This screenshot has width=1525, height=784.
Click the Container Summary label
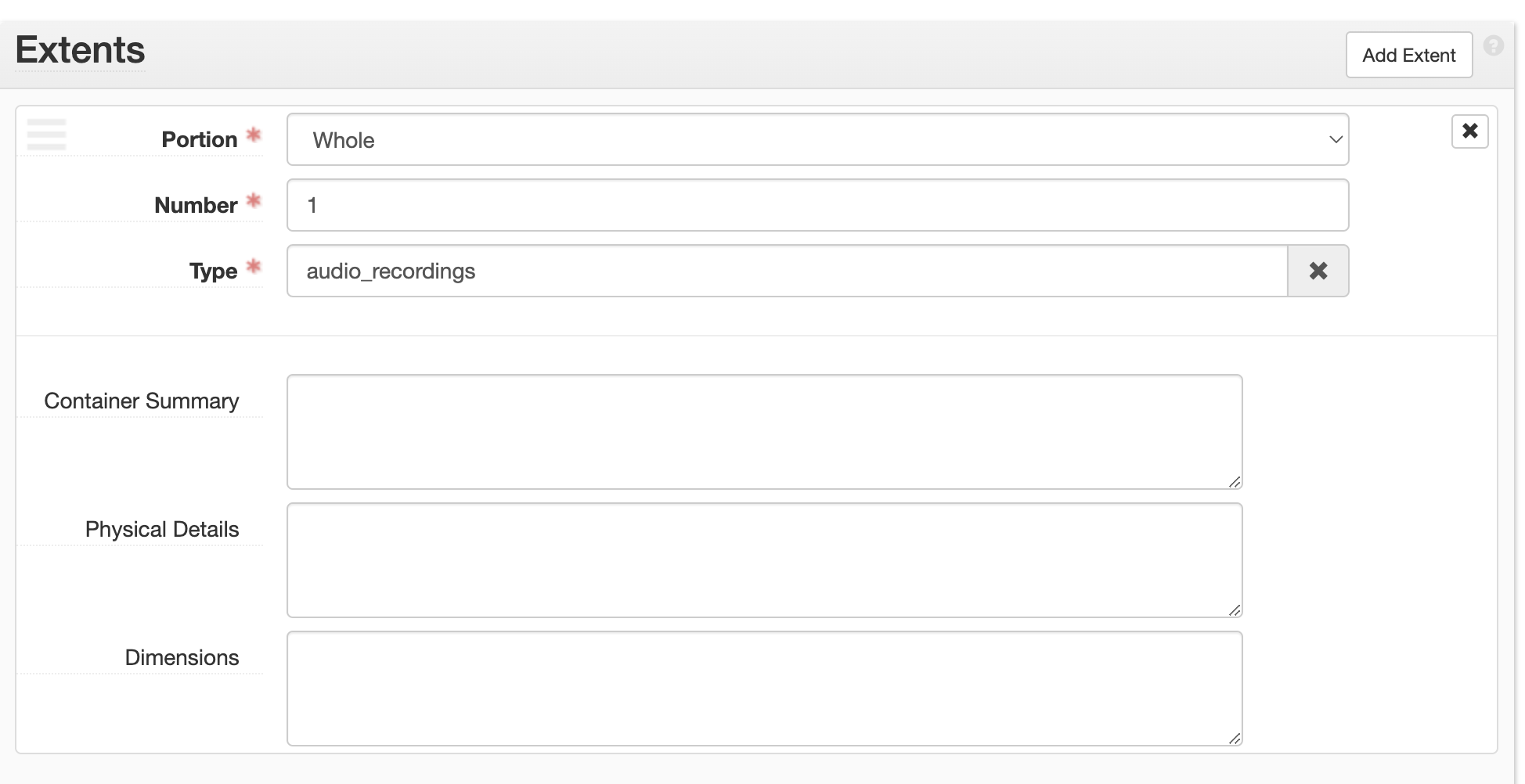coord(142,401)
